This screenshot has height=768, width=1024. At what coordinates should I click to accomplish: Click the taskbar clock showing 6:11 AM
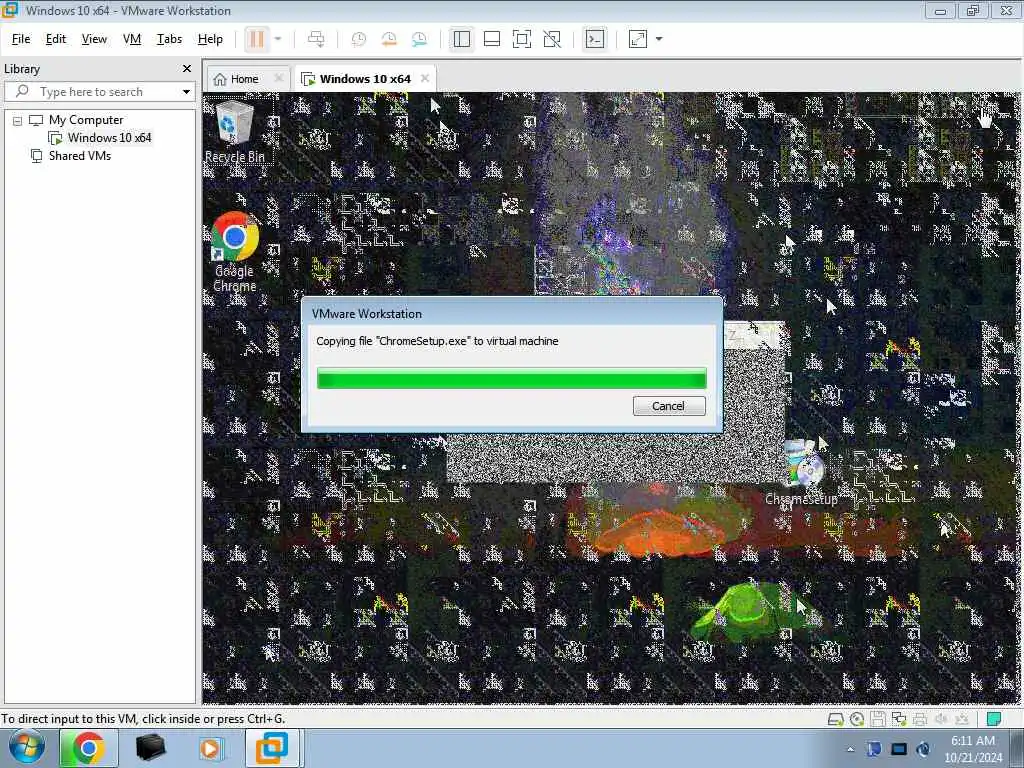click(x=973, y=749)
